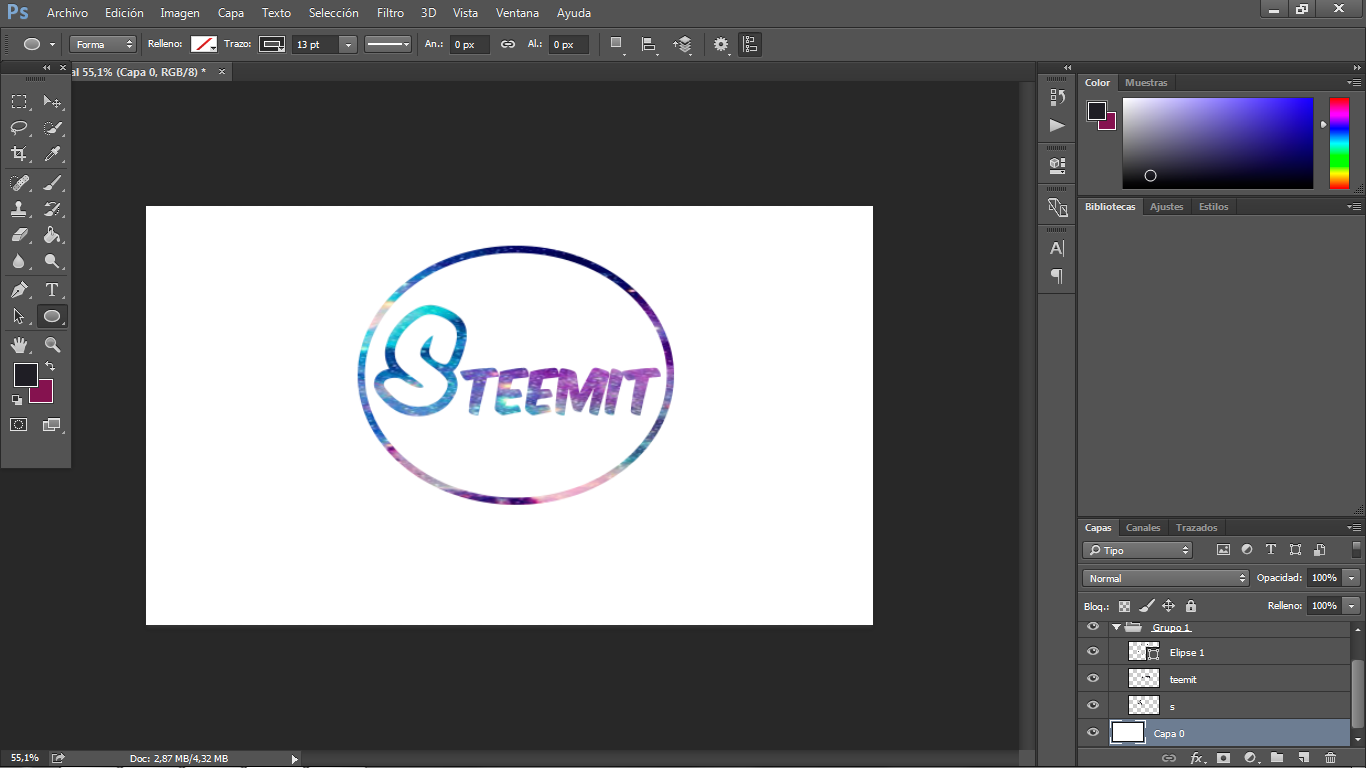This screenshot has height=768, width=1366.
Task: Open the Forma tool mode dropdown
Action: click(x=103, y=44)
